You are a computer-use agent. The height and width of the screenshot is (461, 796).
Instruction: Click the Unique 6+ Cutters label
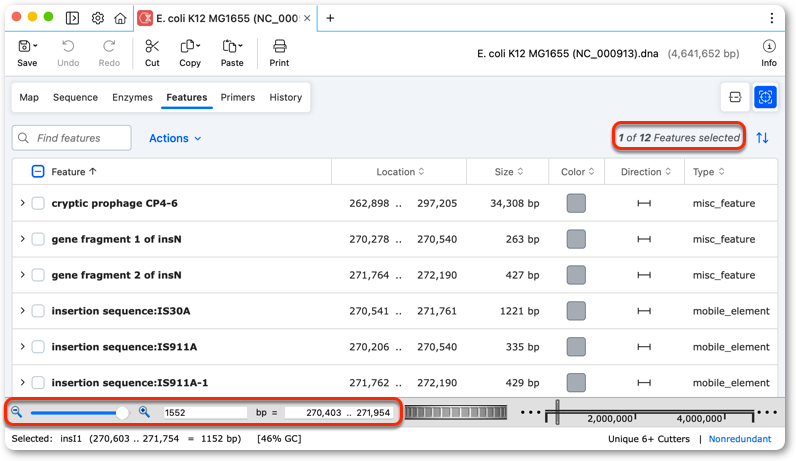[649, 439]
